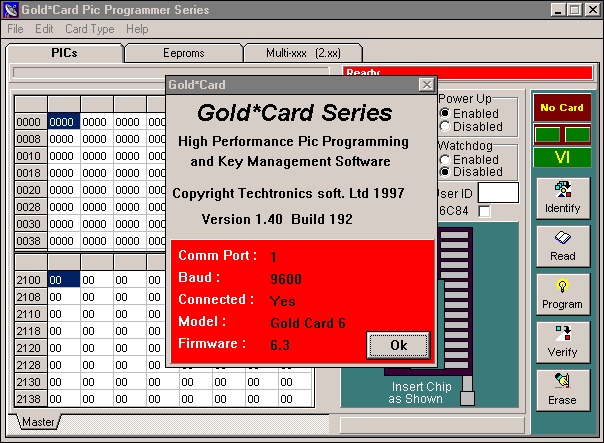Screen dimensions: 604x443
Task: Click last 00 cell in row 2138
Action: (295, 398)
